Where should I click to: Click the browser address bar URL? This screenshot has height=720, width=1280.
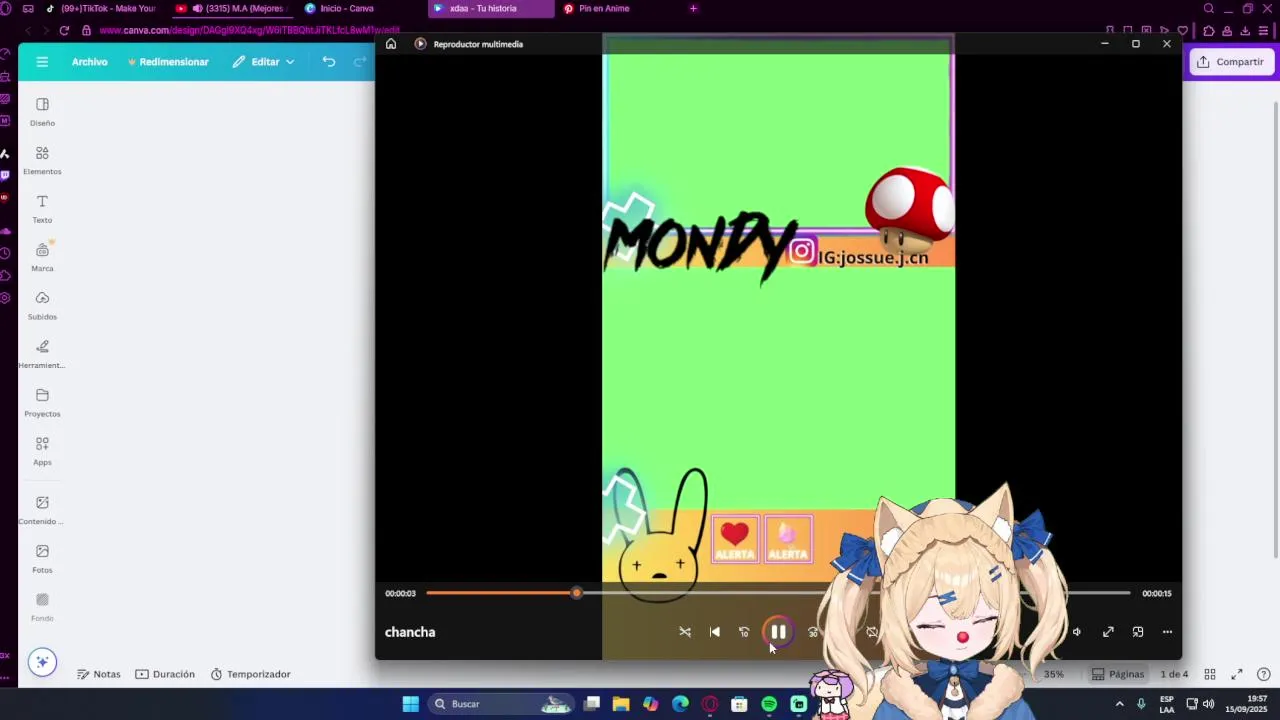point(250,30)
